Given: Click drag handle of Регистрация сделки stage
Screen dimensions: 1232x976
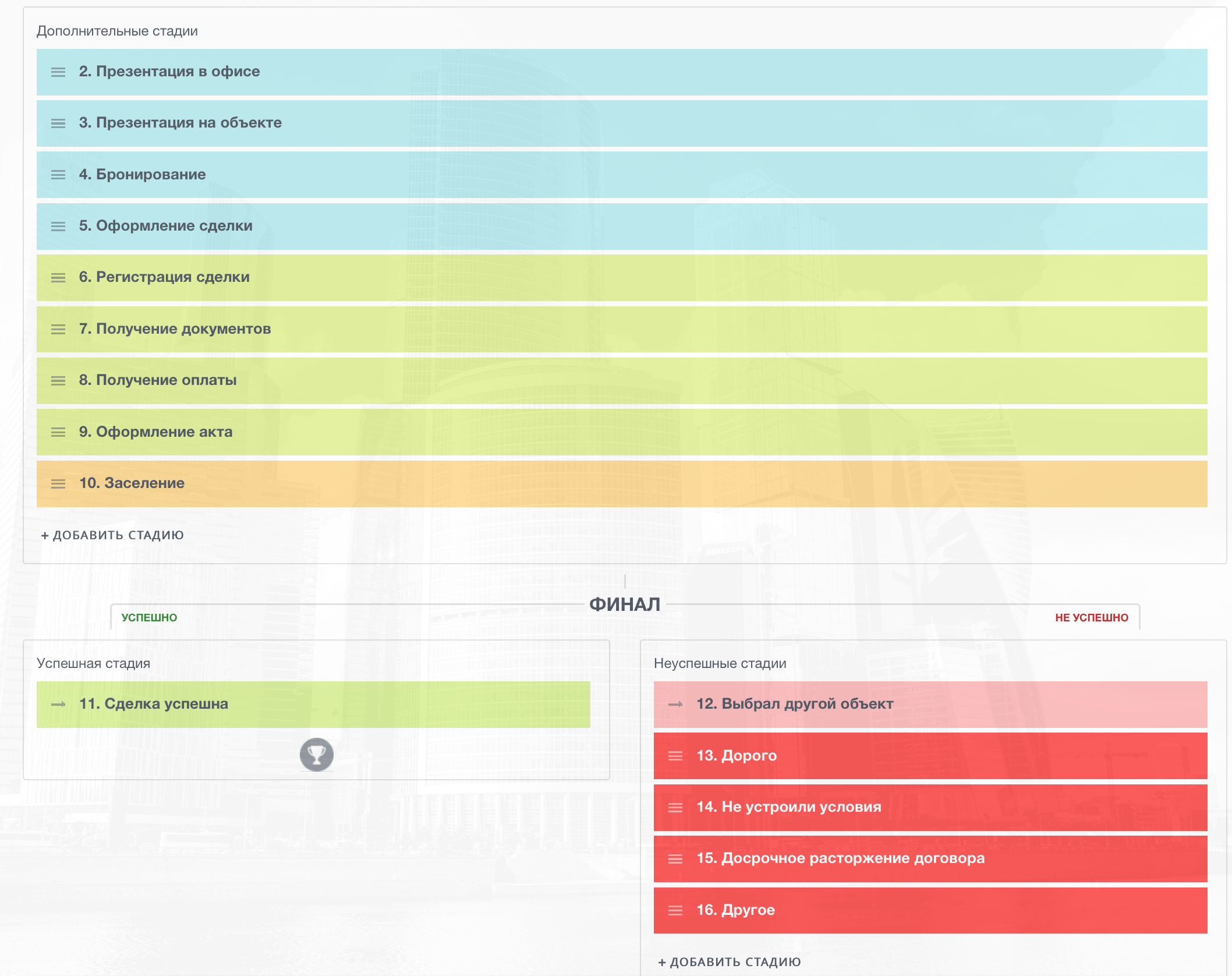Looking at the screenshot, I should tap(58, 278).
